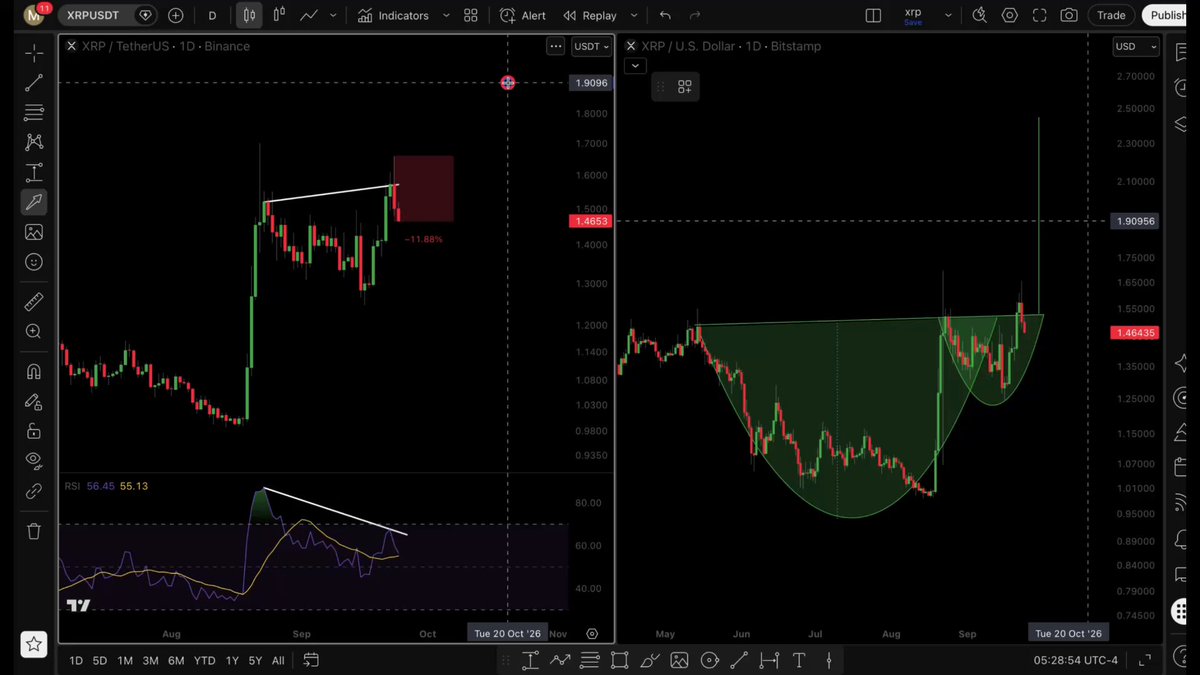The image size is (1200, 675).
Task: Enter fullscreen mode
Action: [1040, 15]
